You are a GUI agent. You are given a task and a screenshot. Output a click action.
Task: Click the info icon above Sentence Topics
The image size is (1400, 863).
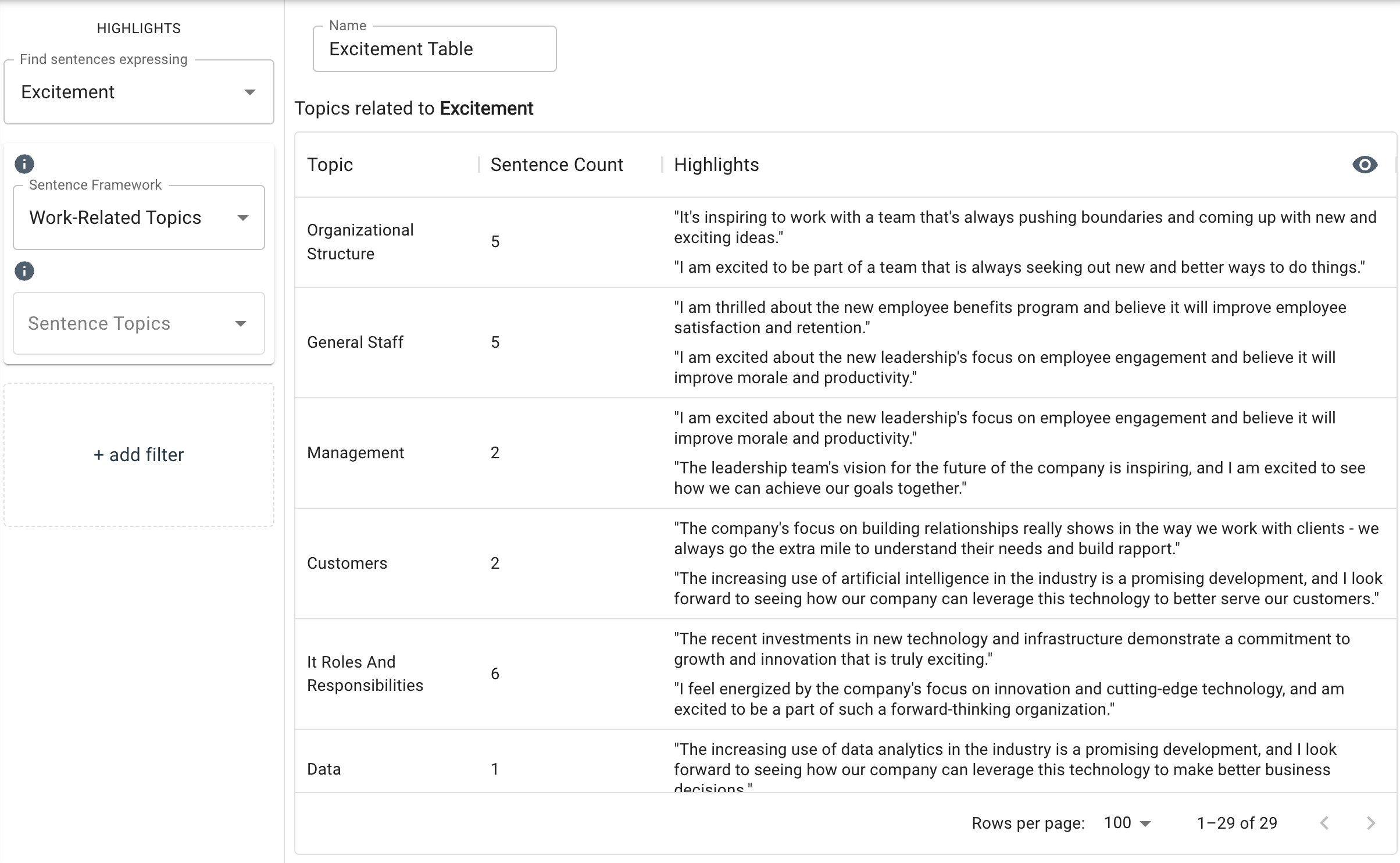pos(24,271)
